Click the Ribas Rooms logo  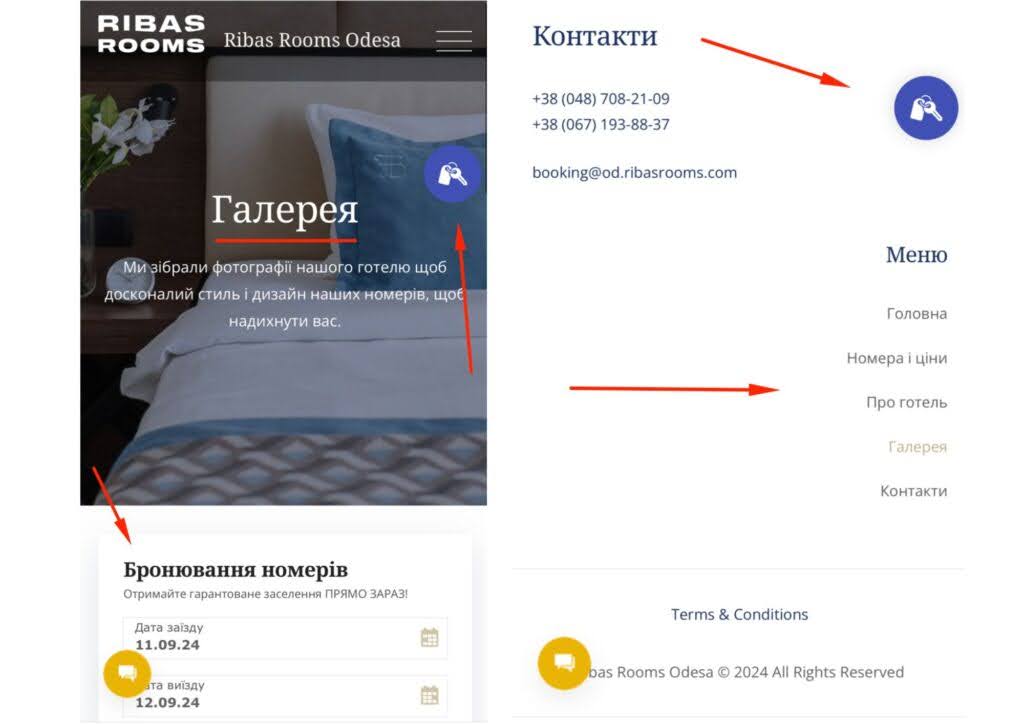(151, 34)
